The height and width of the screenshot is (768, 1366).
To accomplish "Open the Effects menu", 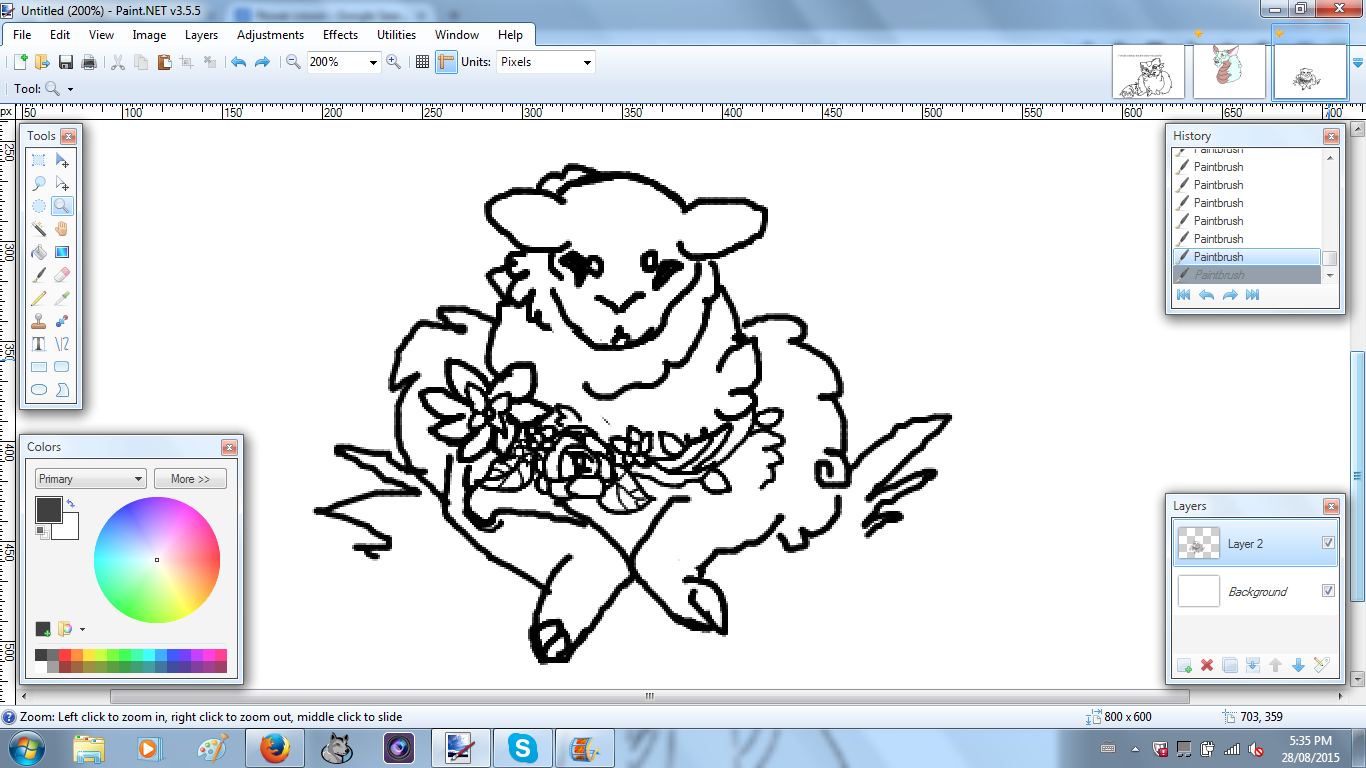I will pos(340,35).
